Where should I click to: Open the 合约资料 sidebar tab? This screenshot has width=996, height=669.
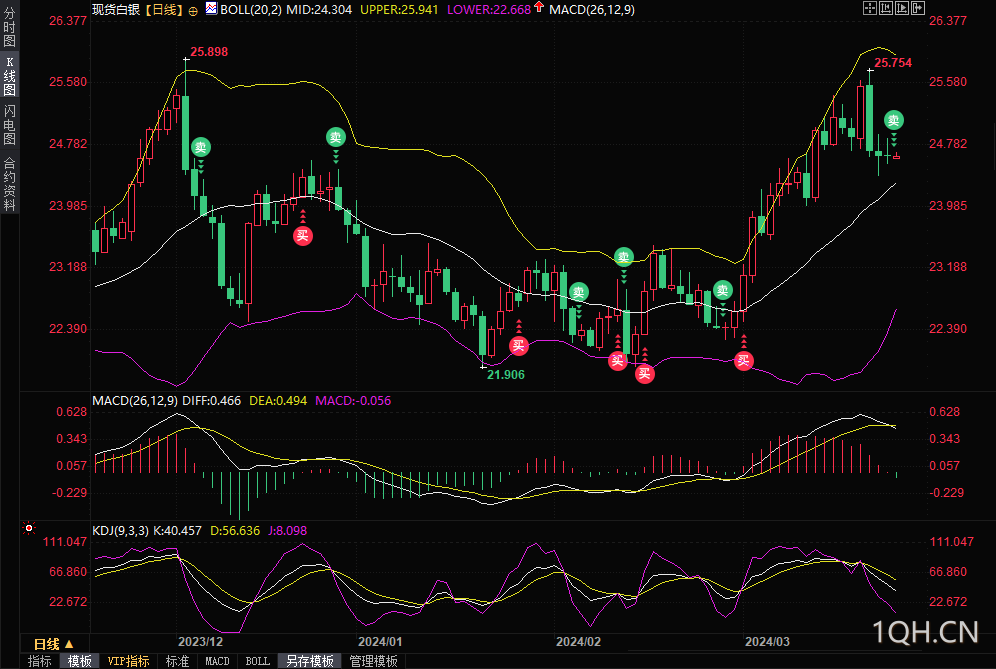pos(10,184)
